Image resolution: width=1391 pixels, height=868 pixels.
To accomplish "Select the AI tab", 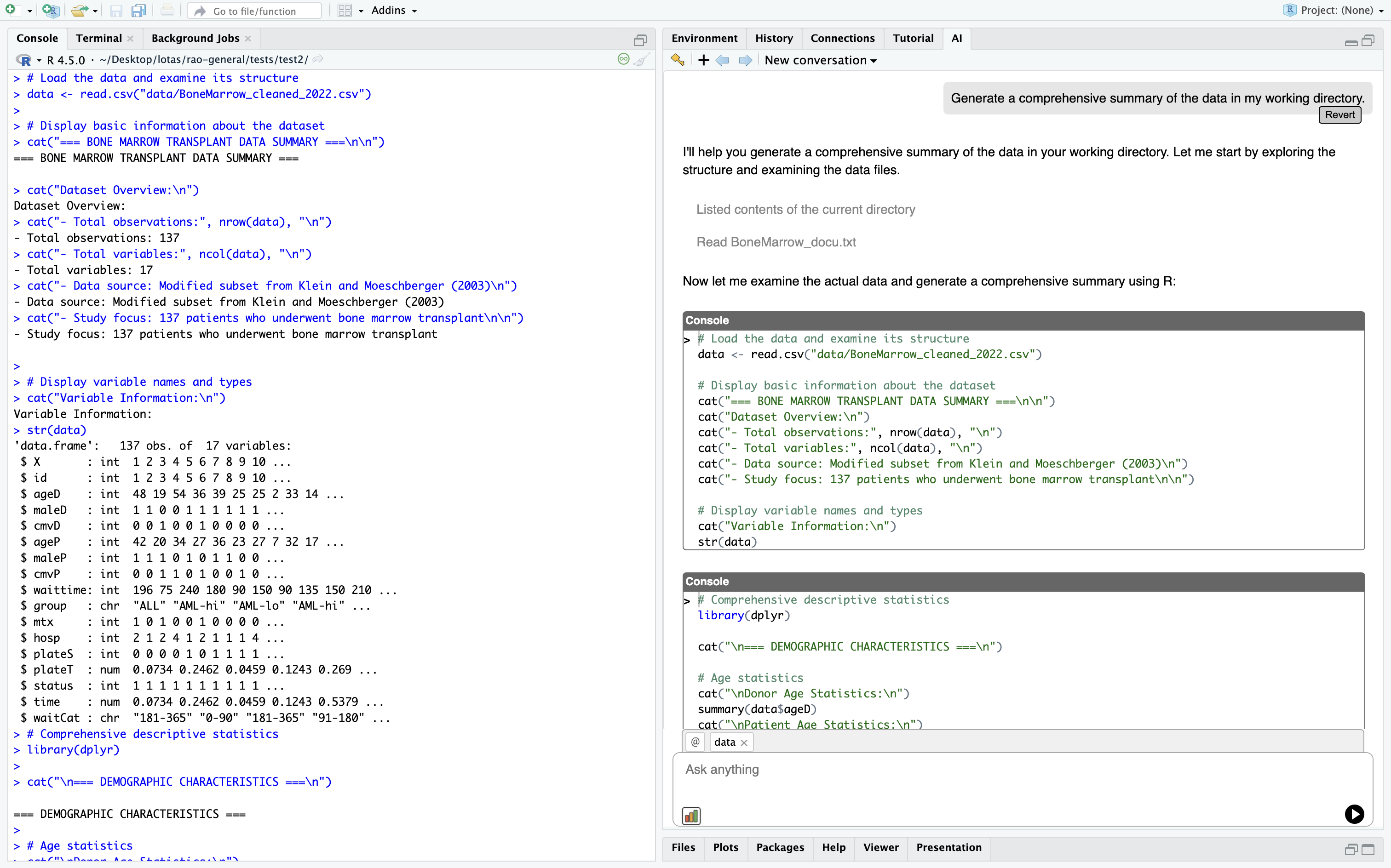I will 956,38.
